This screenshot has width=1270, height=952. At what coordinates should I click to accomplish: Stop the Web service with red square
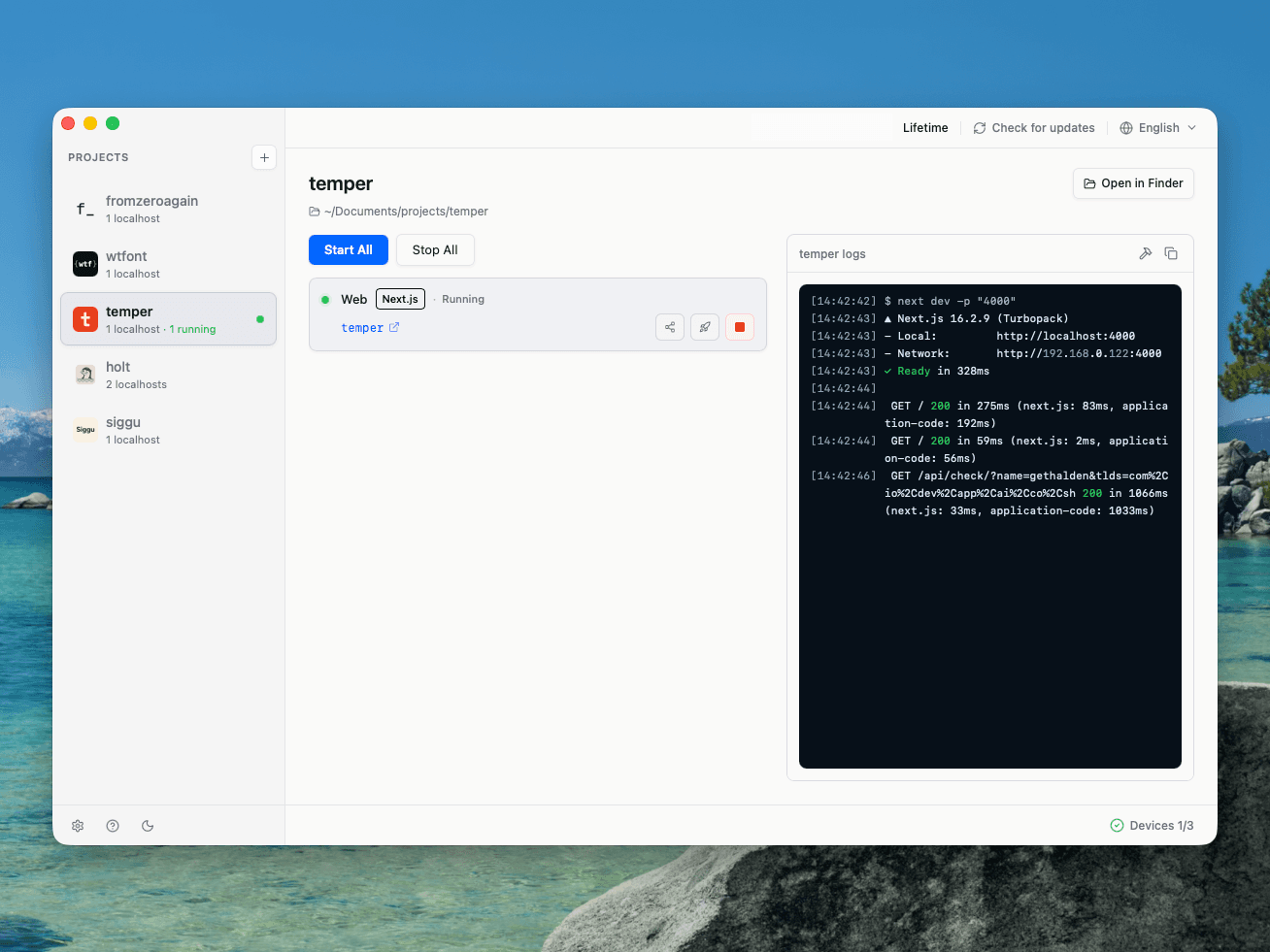click(x=740, y=327)
